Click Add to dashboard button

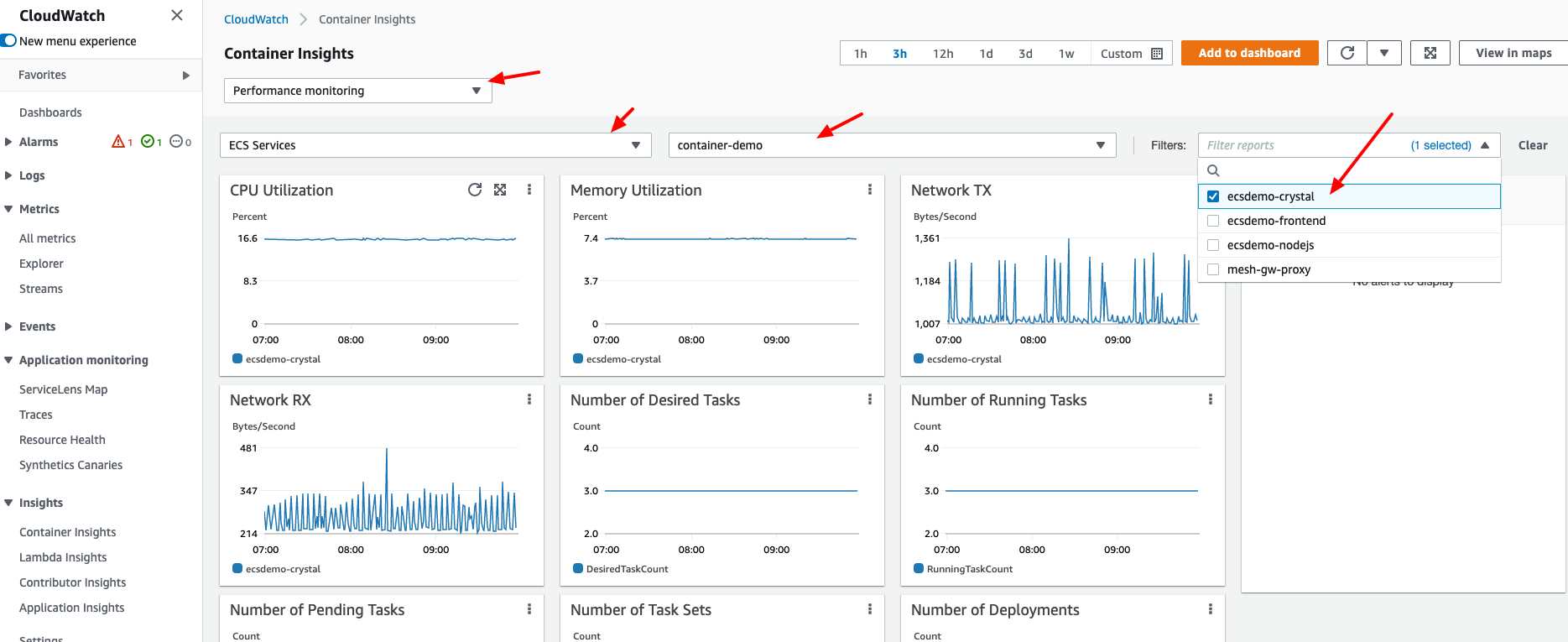click(1249, 53)
